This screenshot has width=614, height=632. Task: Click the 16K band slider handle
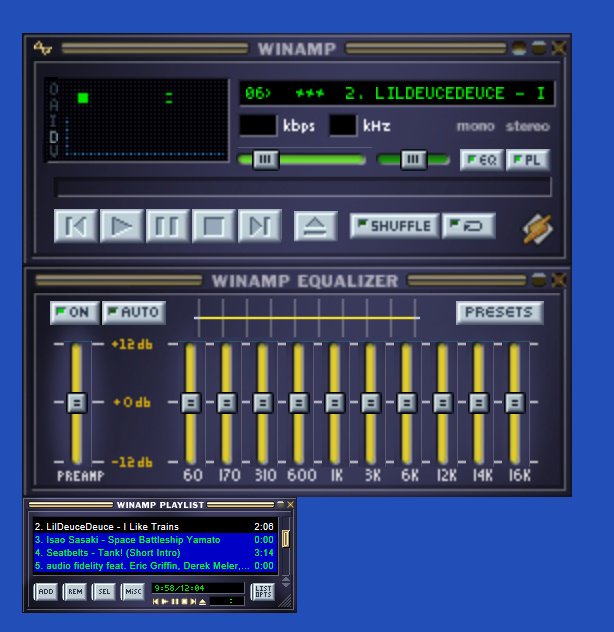[x=515, y=403]
